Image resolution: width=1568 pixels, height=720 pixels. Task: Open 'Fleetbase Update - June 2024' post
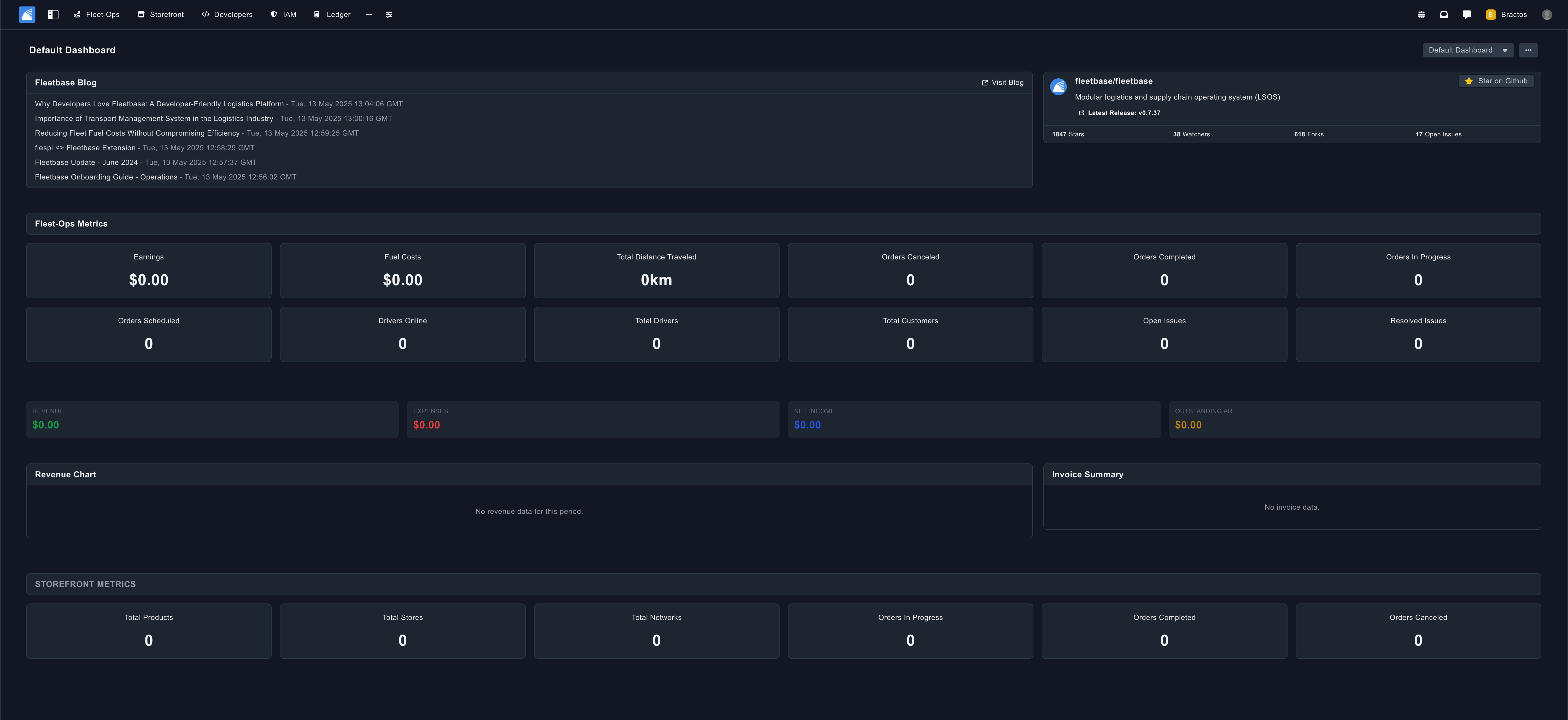tap(86, 163)
